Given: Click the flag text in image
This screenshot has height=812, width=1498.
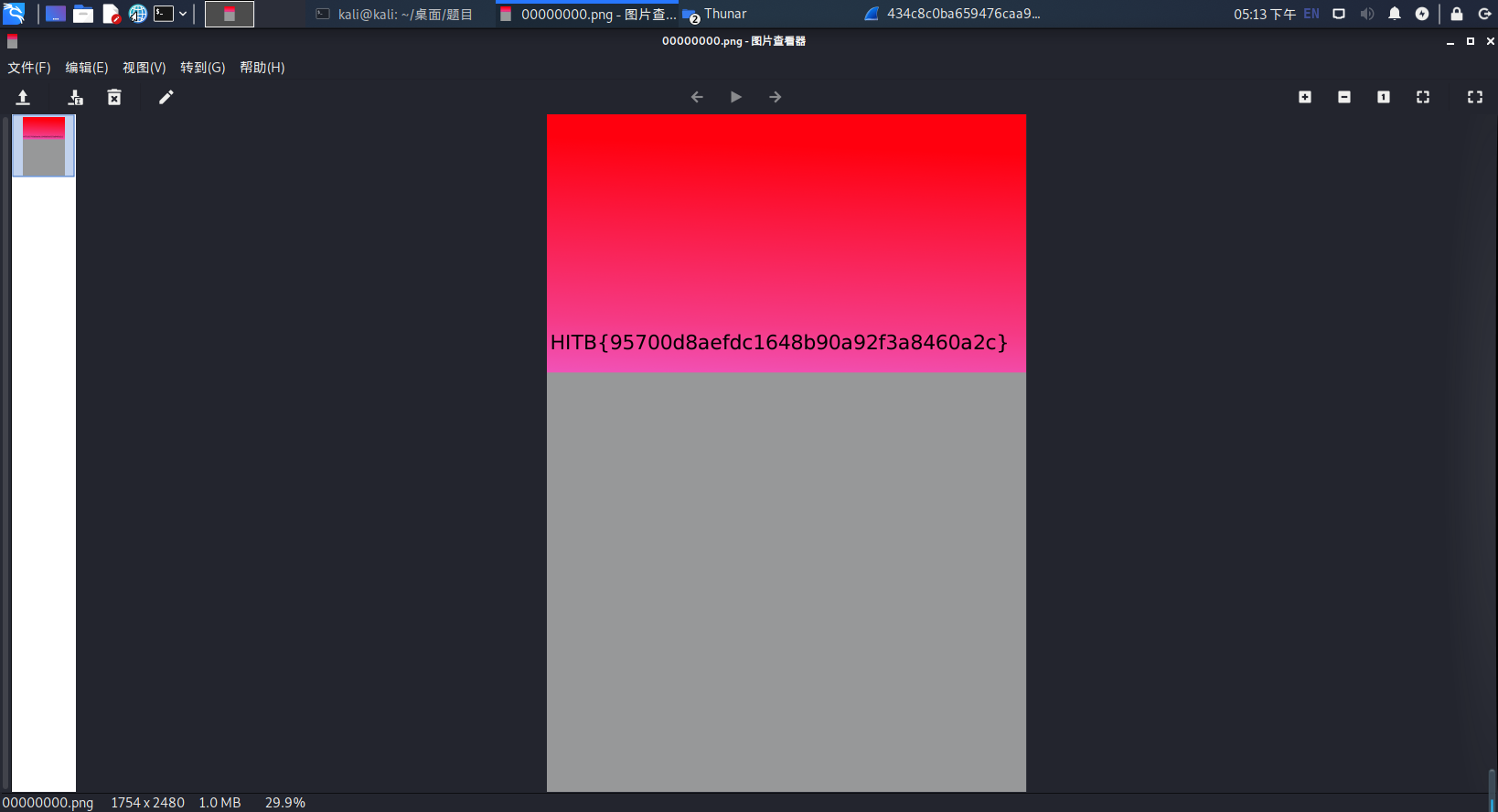Looking at the screenshot, I should click(779, 342).
